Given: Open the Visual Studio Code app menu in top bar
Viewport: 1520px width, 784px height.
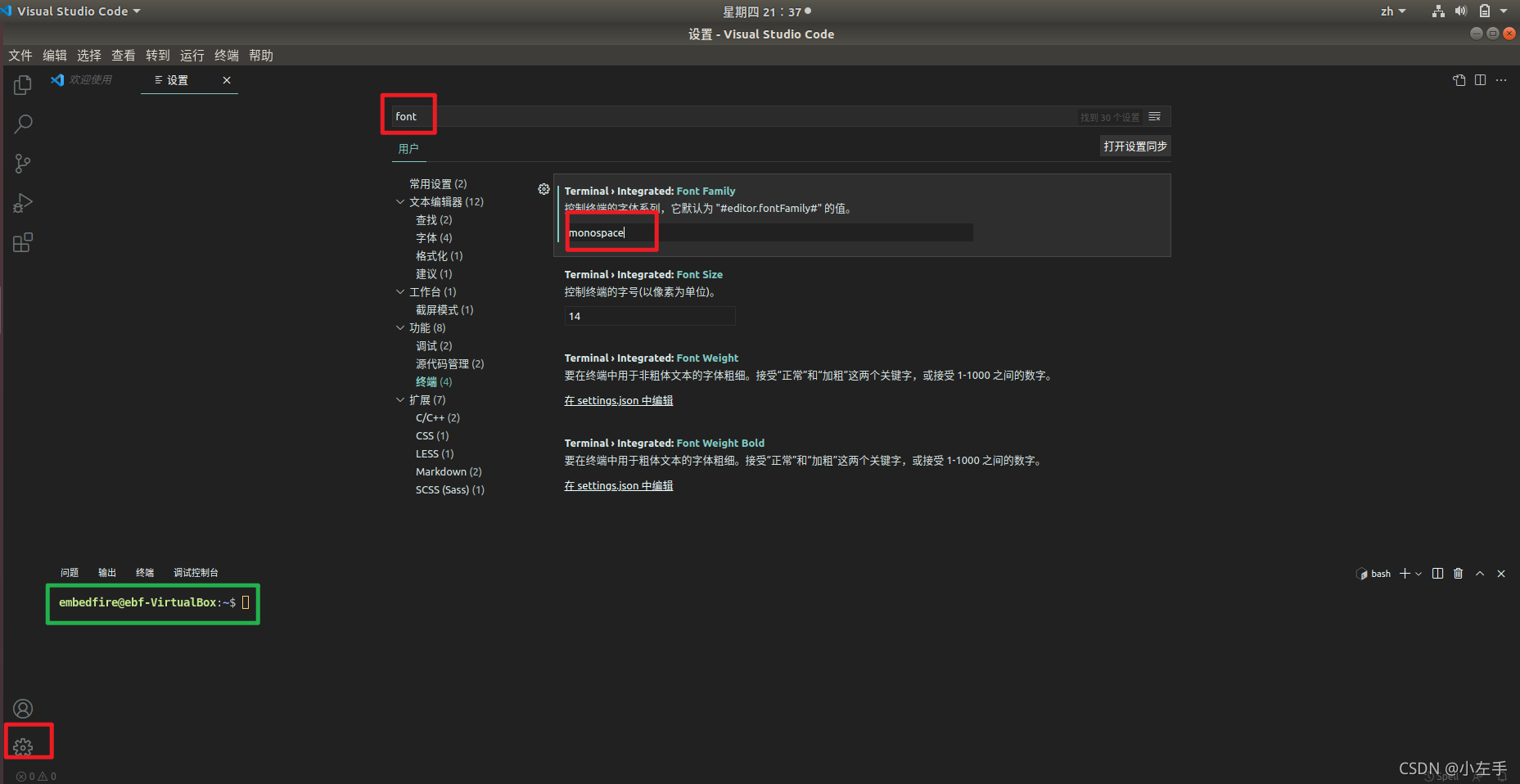Looking at the screenshot, I should 73,11.
